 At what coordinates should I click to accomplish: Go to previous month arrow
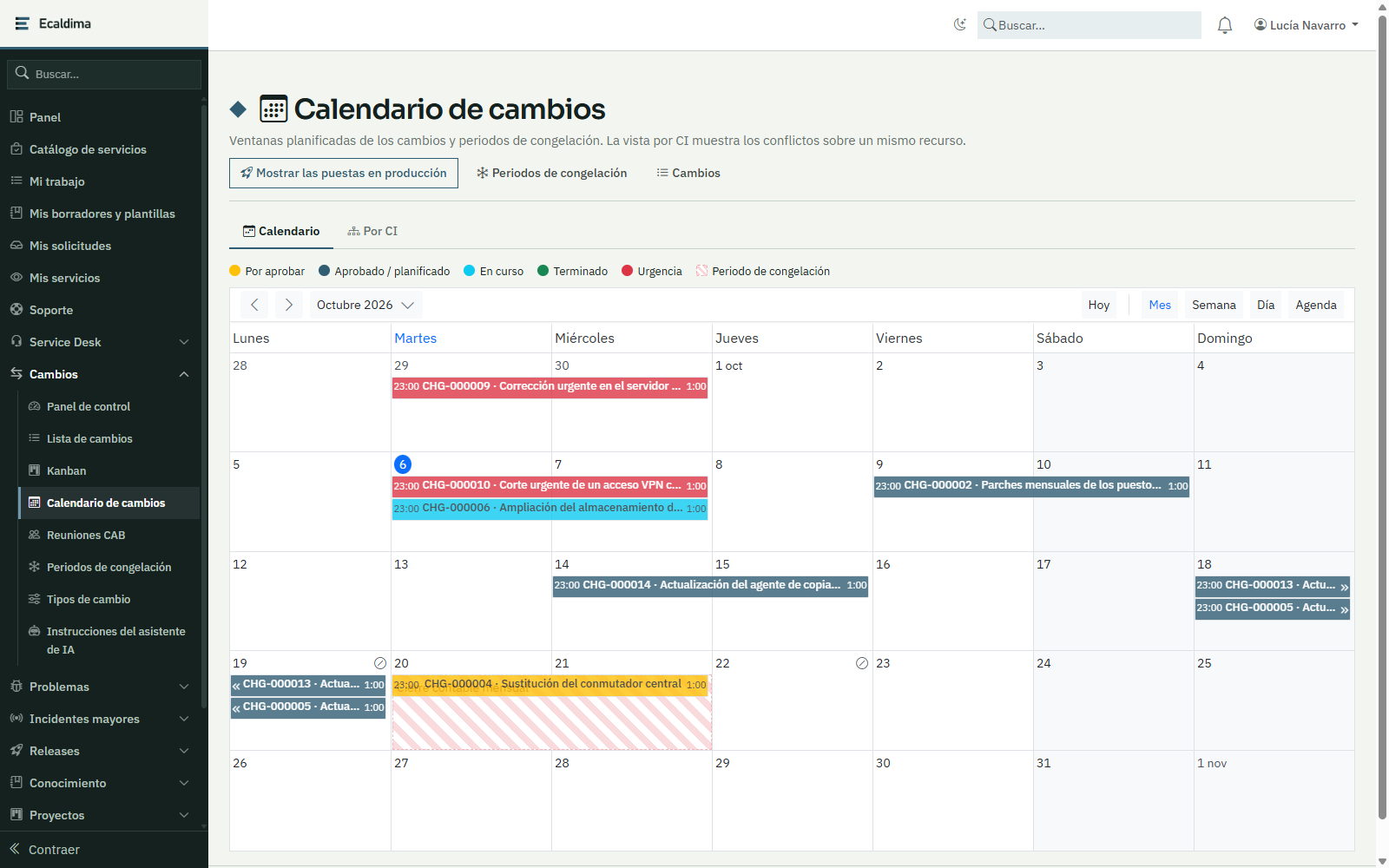coord(254,305)
